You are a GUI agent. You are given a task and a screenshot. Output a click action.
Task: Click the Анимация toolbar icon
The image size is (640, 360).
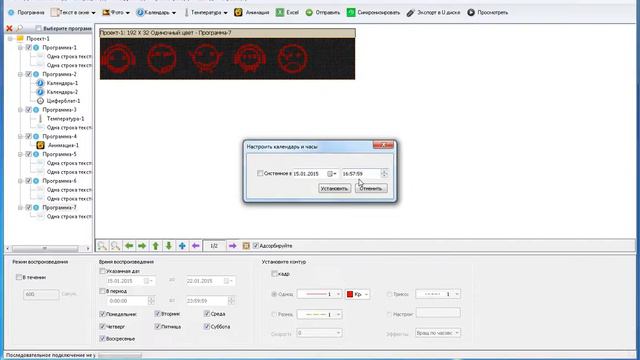(x=238, y=13)
